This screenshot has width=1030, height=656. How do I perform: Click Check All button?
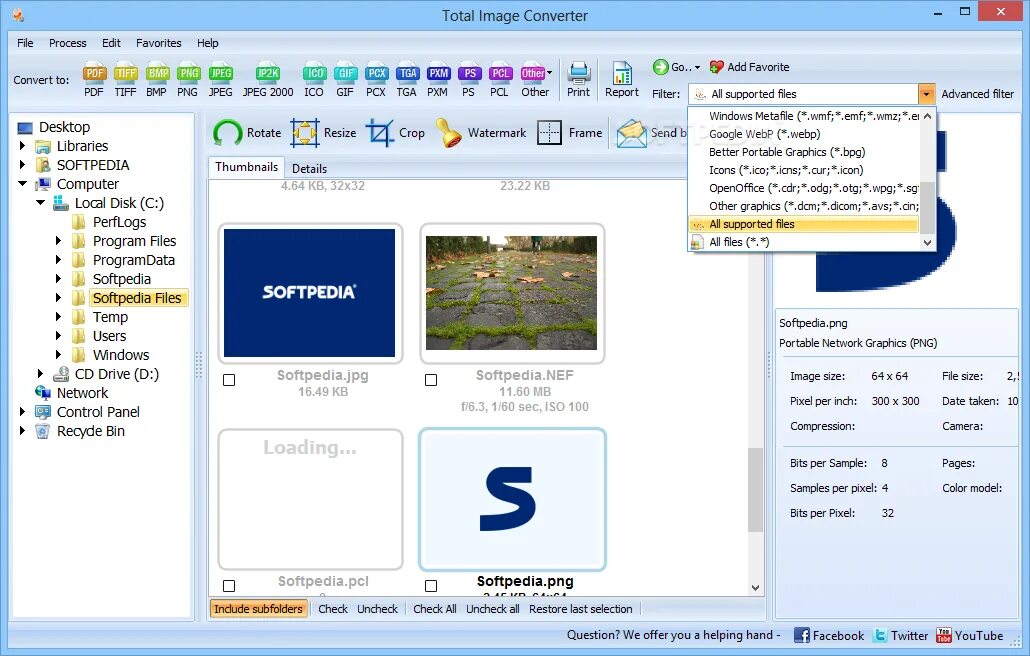pos(434,609)
